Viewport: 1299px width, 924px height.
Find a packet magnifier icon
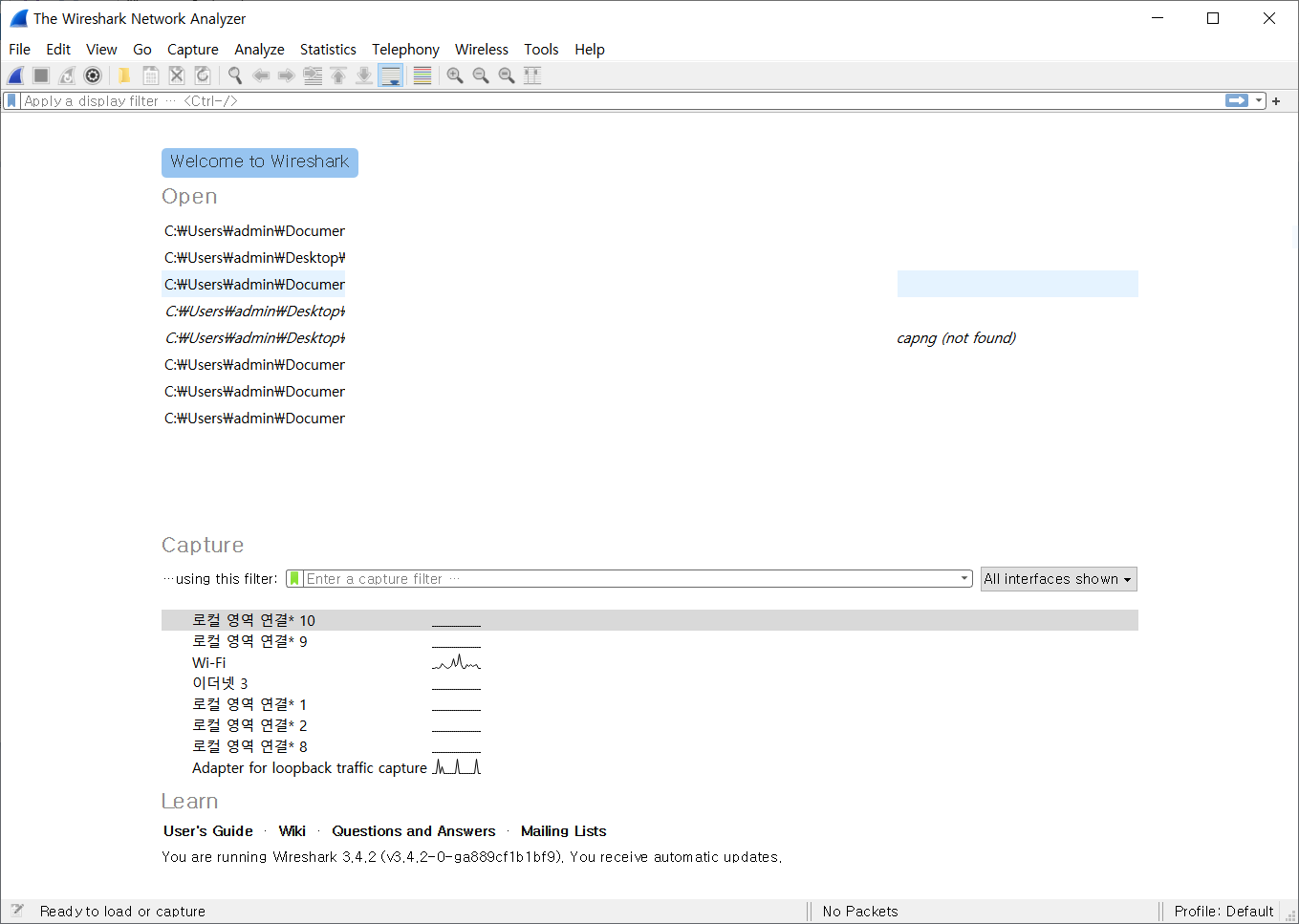point(234,75)
